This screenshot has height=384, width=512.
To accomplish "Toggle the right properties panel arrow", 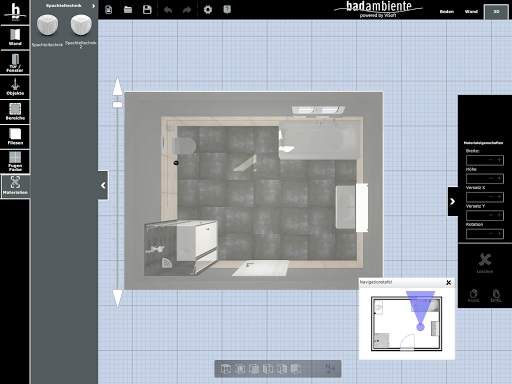I will click(452, 201).
